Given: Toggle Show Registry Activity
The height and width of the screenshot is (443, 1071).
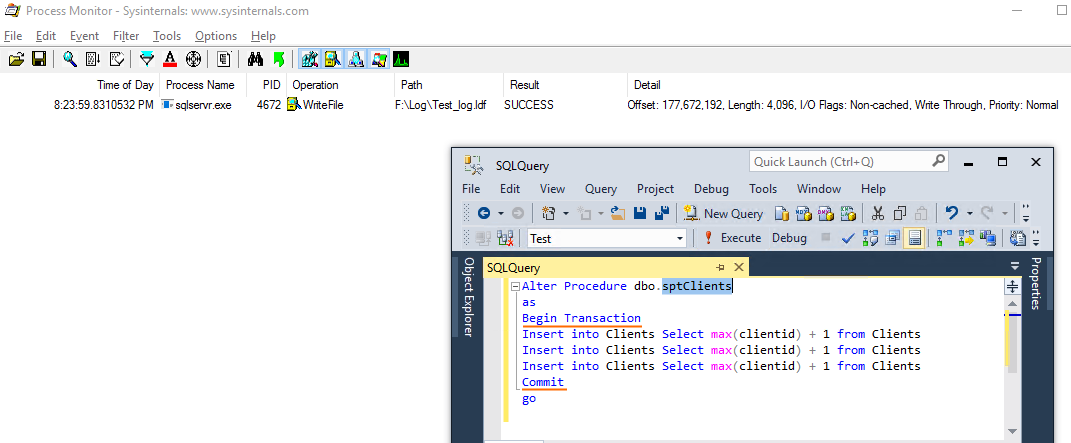Looking at the screenshot, I should coord(309,59).
